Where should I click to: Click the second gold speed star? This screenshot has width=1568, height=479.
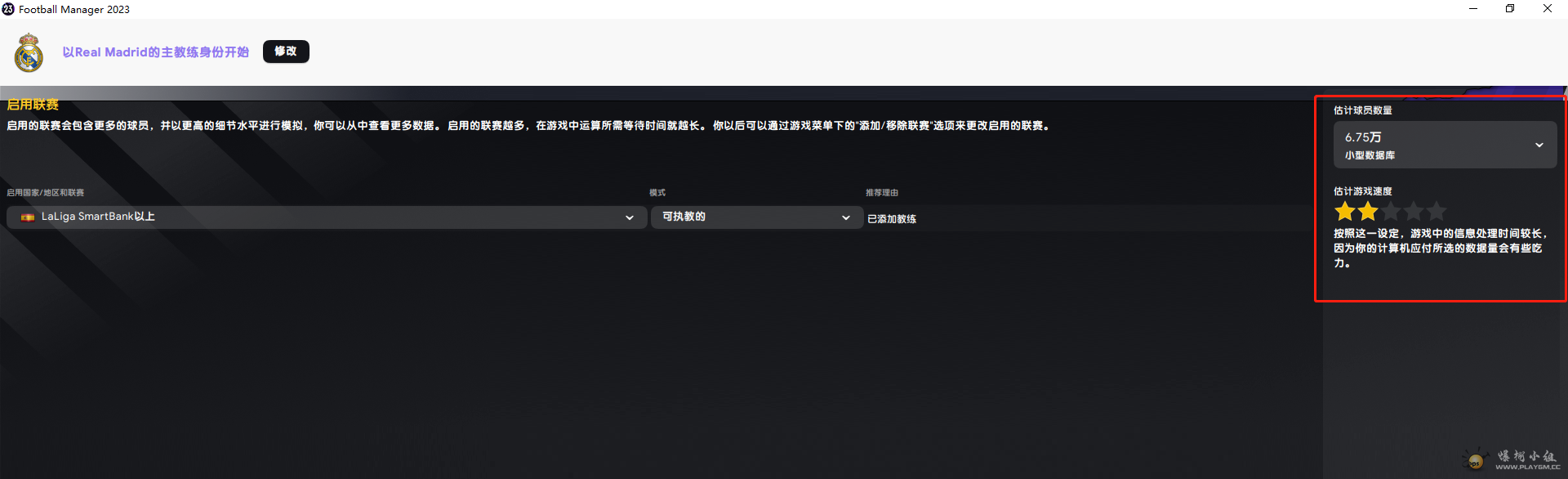1368,212
